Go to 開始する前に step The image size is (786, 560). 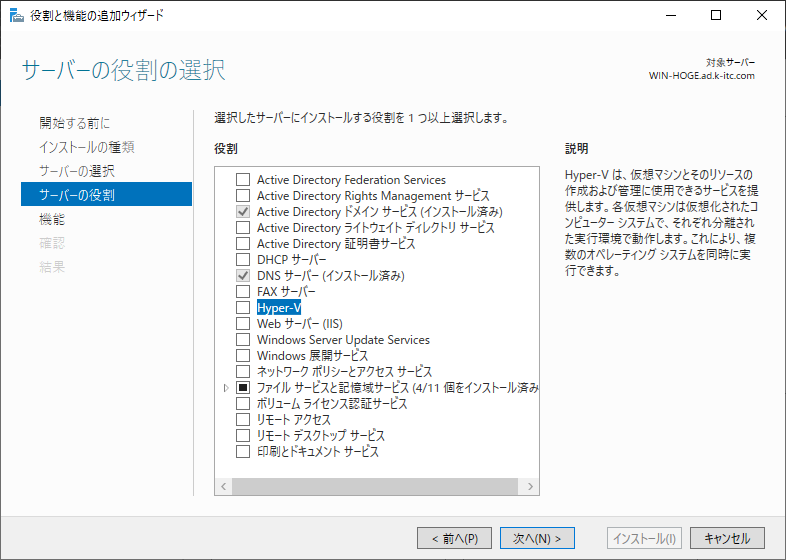point(75,123)
